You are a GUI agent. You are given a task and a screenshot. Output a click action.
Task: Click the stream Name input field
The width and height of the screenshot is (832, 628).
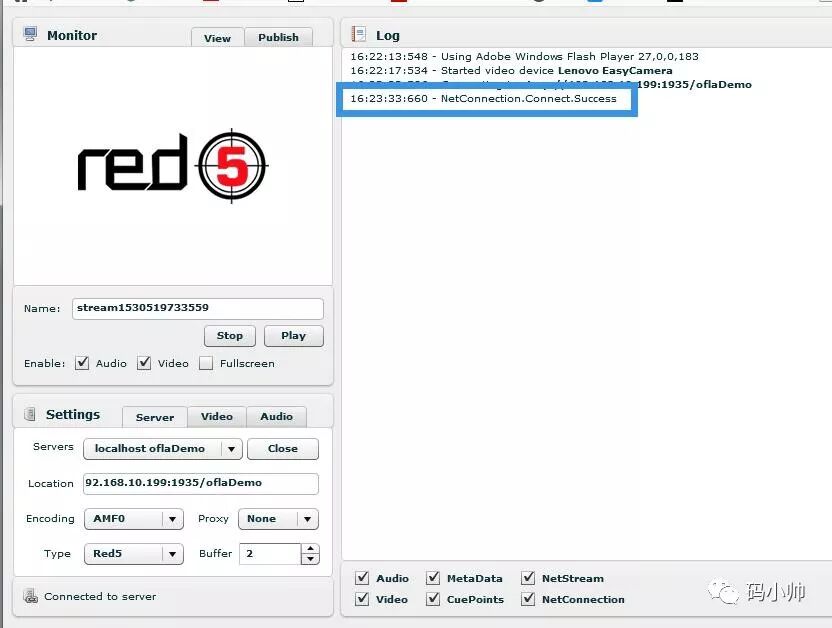(197, 308)
